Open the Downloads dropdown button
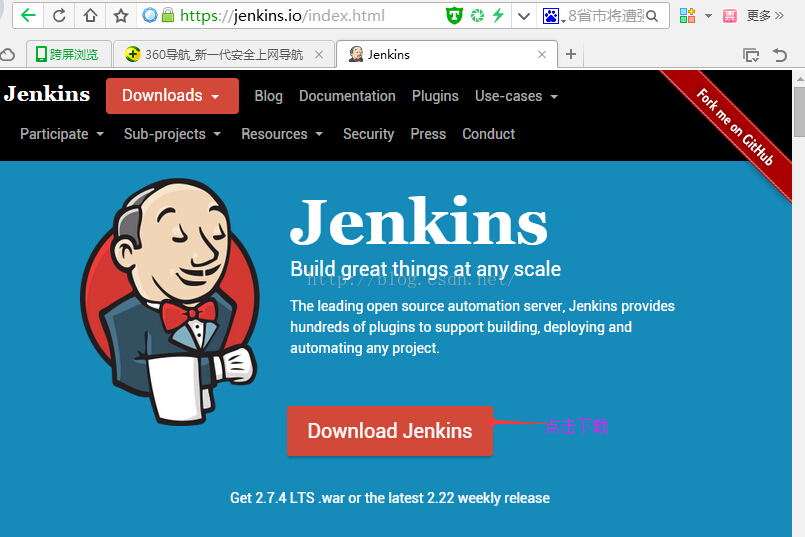The image size is (805, 537). tap(172, 95)
